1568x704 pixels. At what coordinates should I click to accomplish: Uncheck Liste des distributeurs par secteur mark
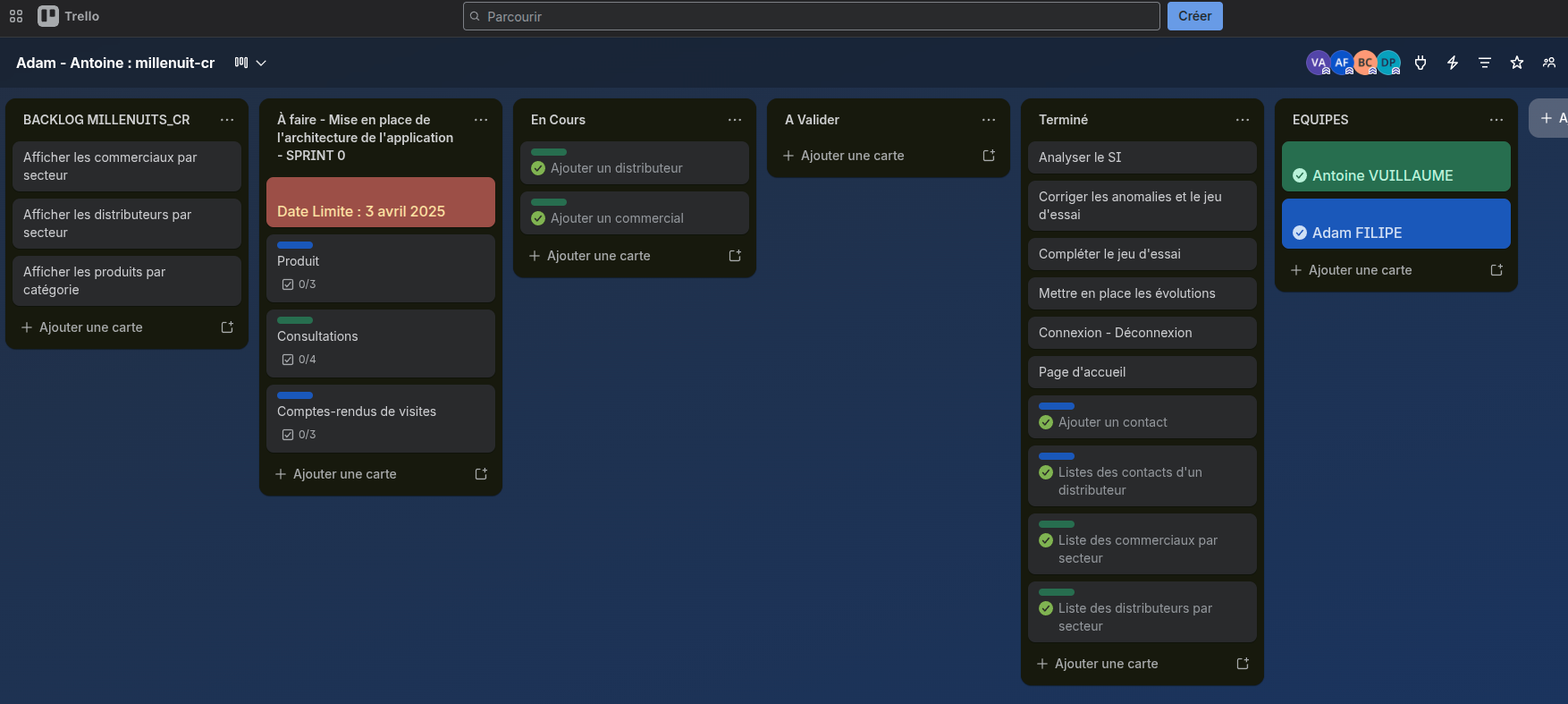coord(1046,608)
